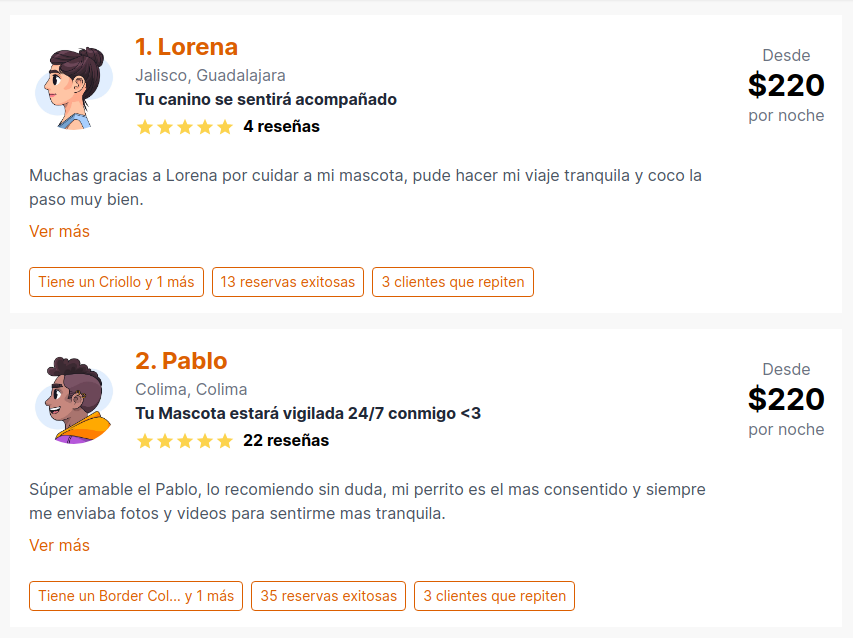853x638 pixels.
Task: Click Pablo's five-star rating
Action: pyautogui.click(x=185, y=441)
